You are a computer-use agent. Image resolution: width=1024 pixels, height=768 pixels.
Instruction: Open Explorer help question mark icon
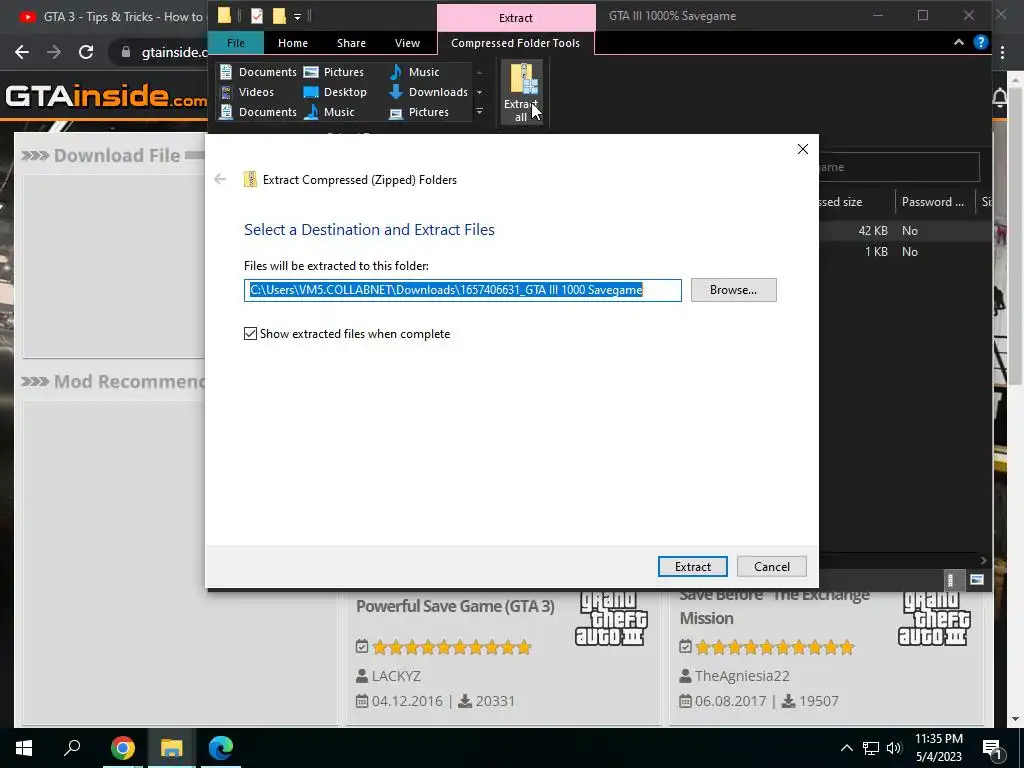coord(980,42)
